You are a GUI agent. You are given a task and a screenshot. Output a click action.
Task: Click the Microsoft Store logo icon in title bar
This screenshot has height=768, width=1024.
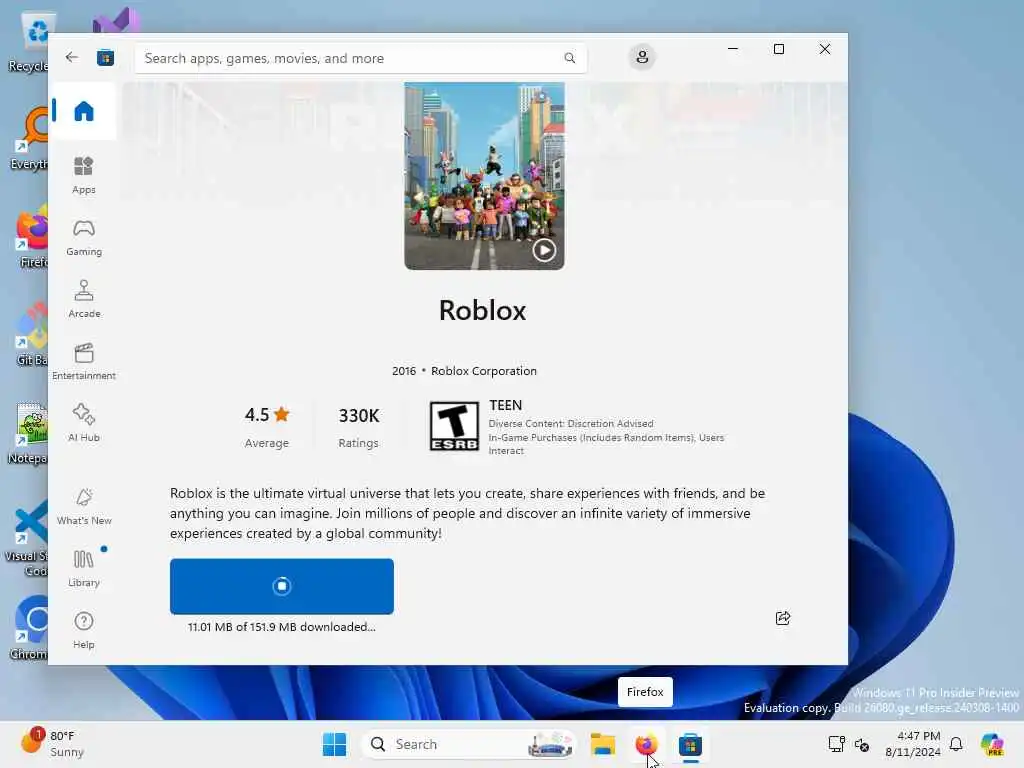click(105, 58)
